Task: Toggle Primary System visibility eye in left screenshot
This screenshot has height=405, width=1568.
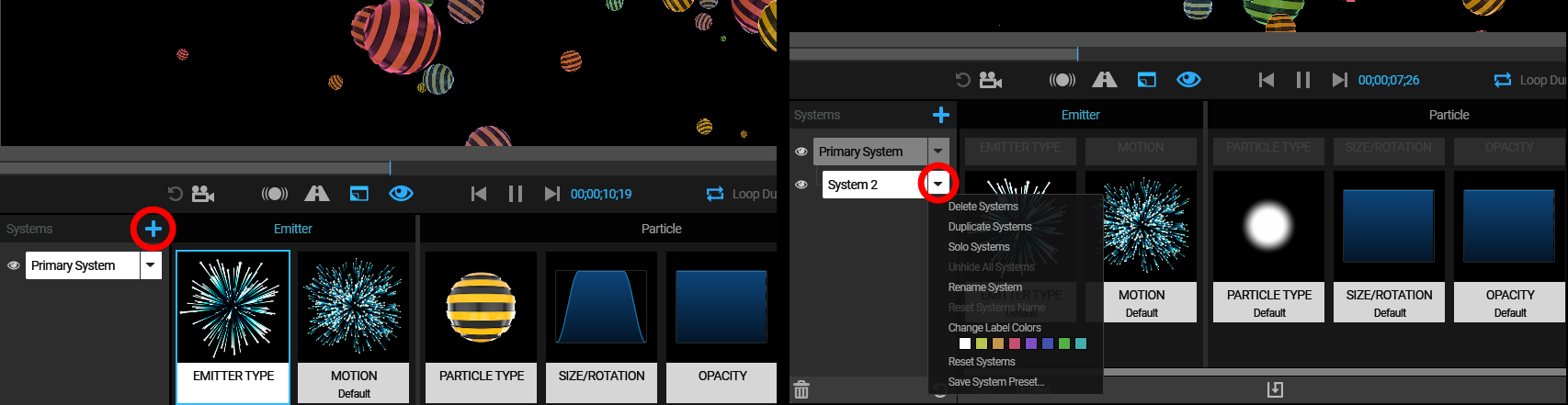Action: pyautogui.click(x=14, y=265)
